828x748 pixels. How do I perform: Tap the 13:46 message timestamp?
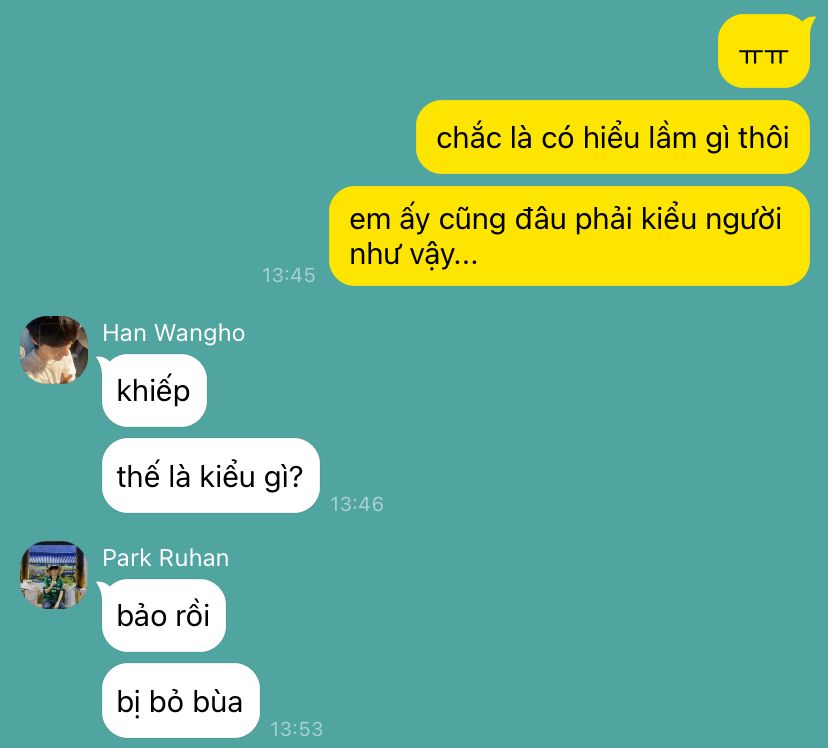[357, 504]
